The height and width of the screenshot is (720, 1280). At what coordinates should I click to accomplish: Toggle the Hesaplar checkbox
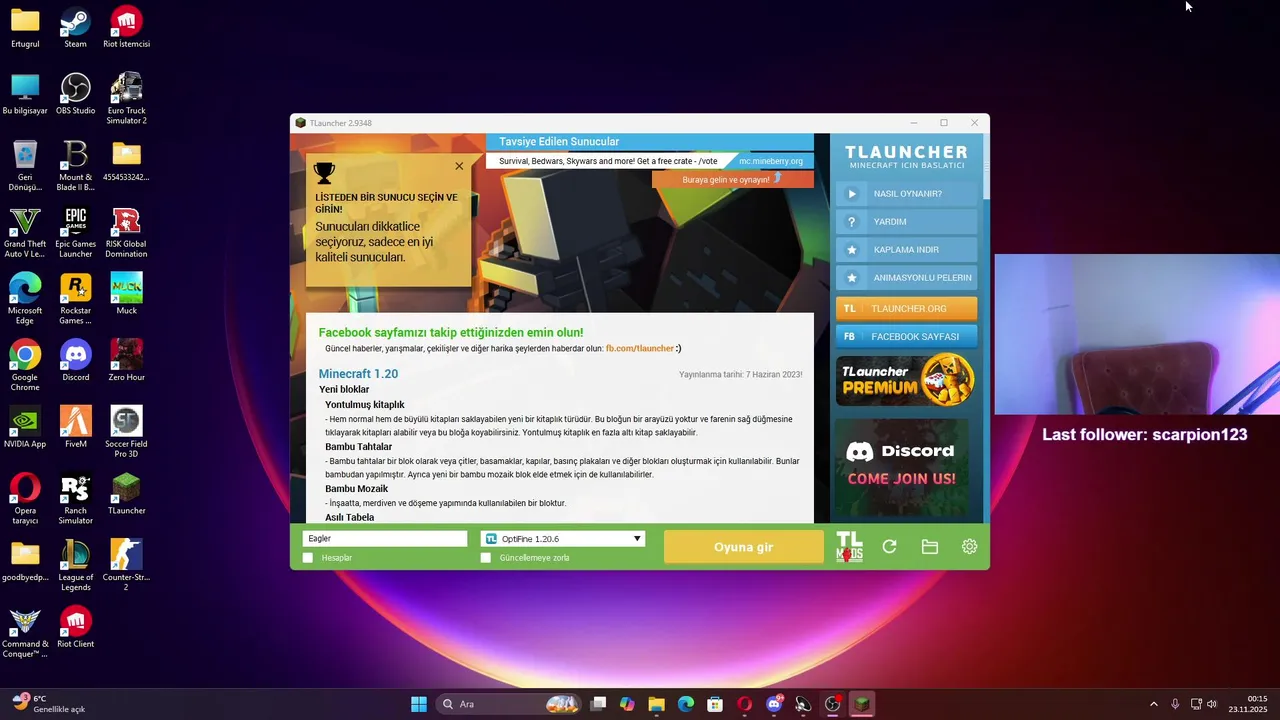pyautogui.click(x=308, y=558)
